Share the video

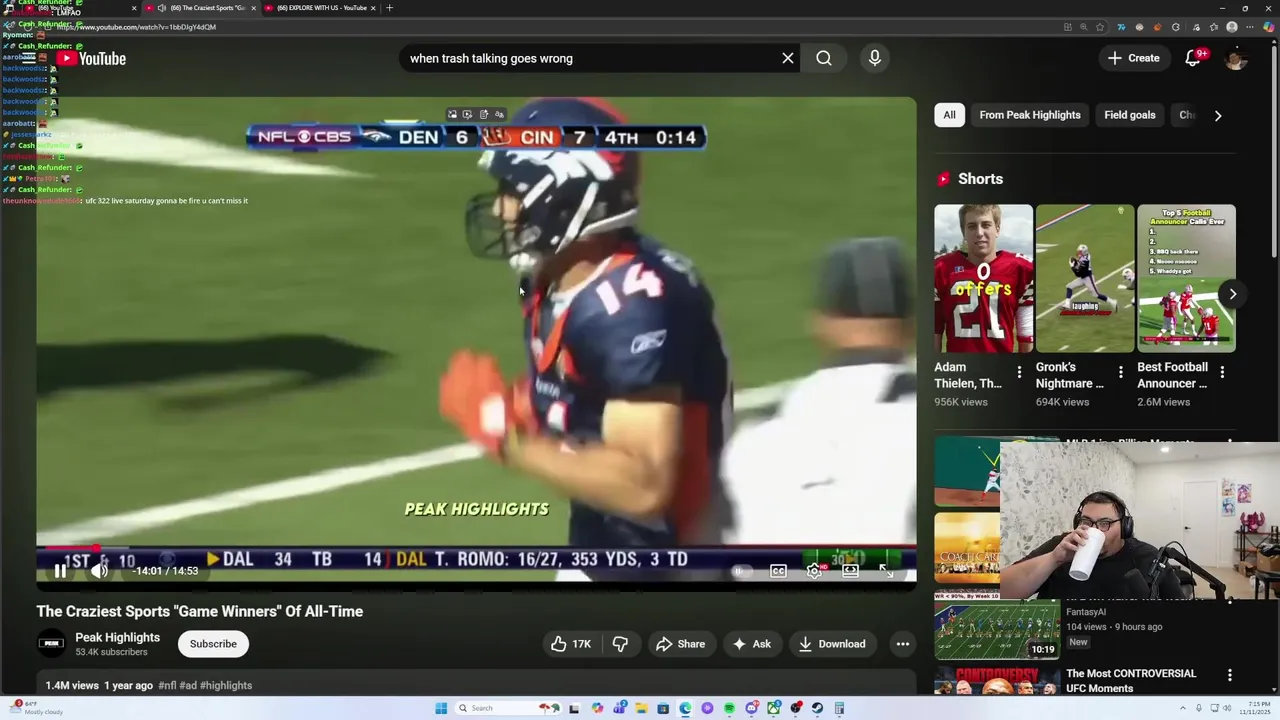coord(680,644)
